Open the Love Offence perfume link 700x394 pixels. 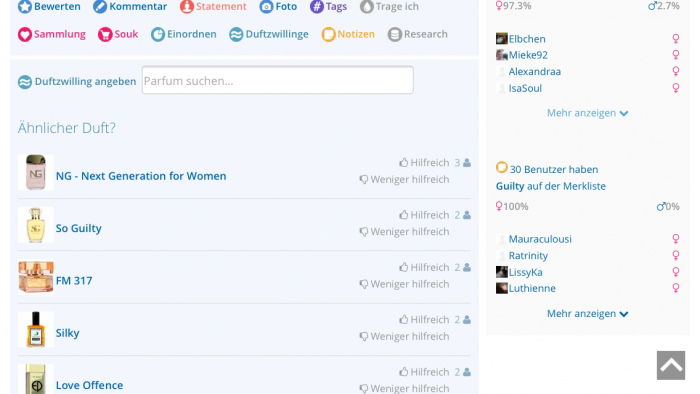point(89,385)
